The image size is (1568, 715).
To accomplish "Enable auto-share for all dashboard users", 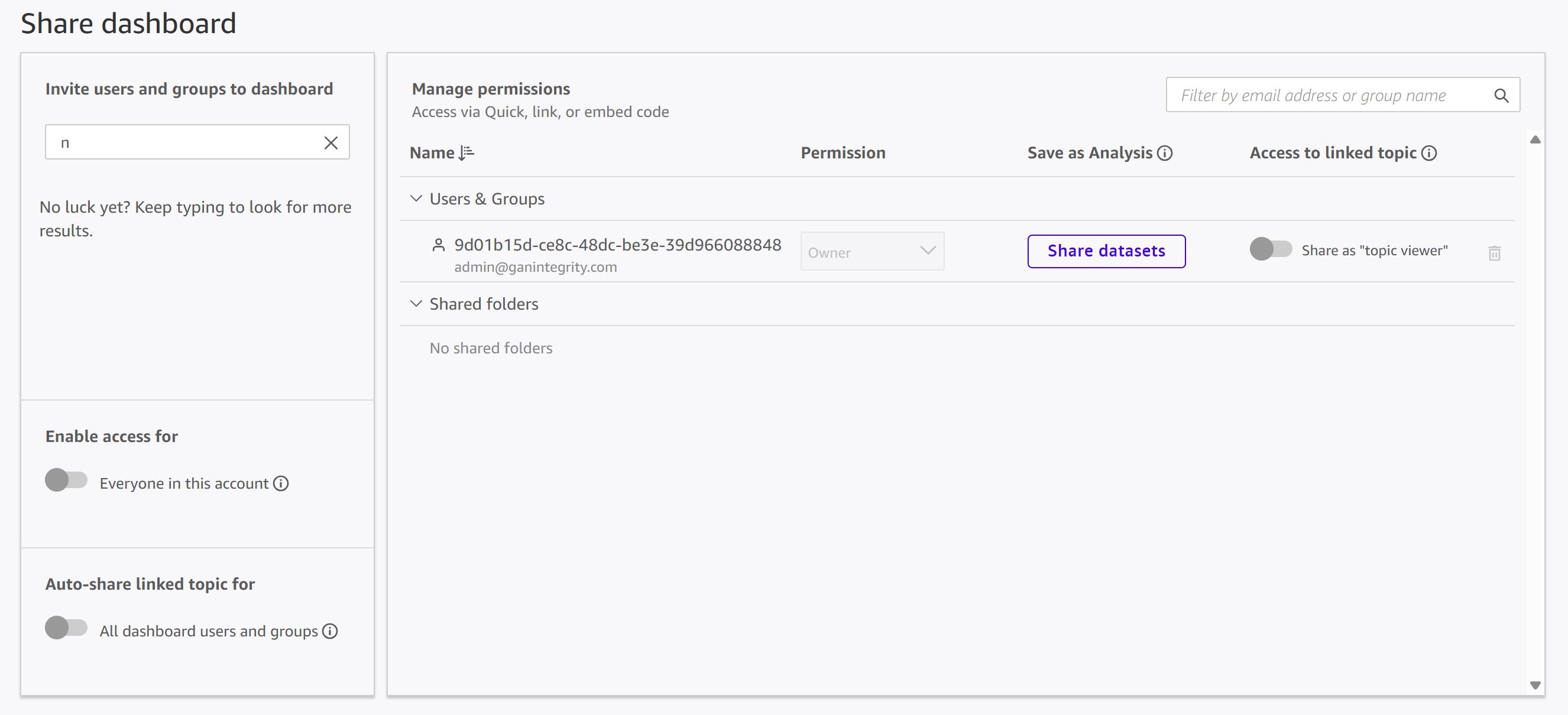I will [x=66, y=628].
